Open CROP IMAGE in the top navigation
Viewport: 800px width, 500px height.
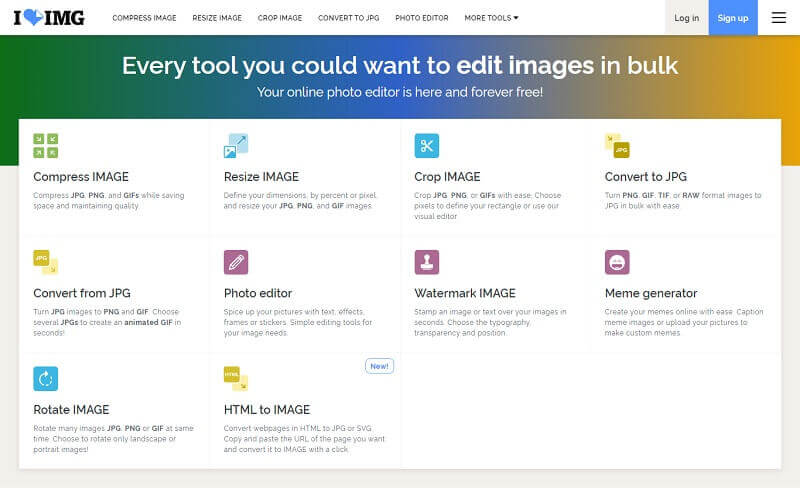280,18
